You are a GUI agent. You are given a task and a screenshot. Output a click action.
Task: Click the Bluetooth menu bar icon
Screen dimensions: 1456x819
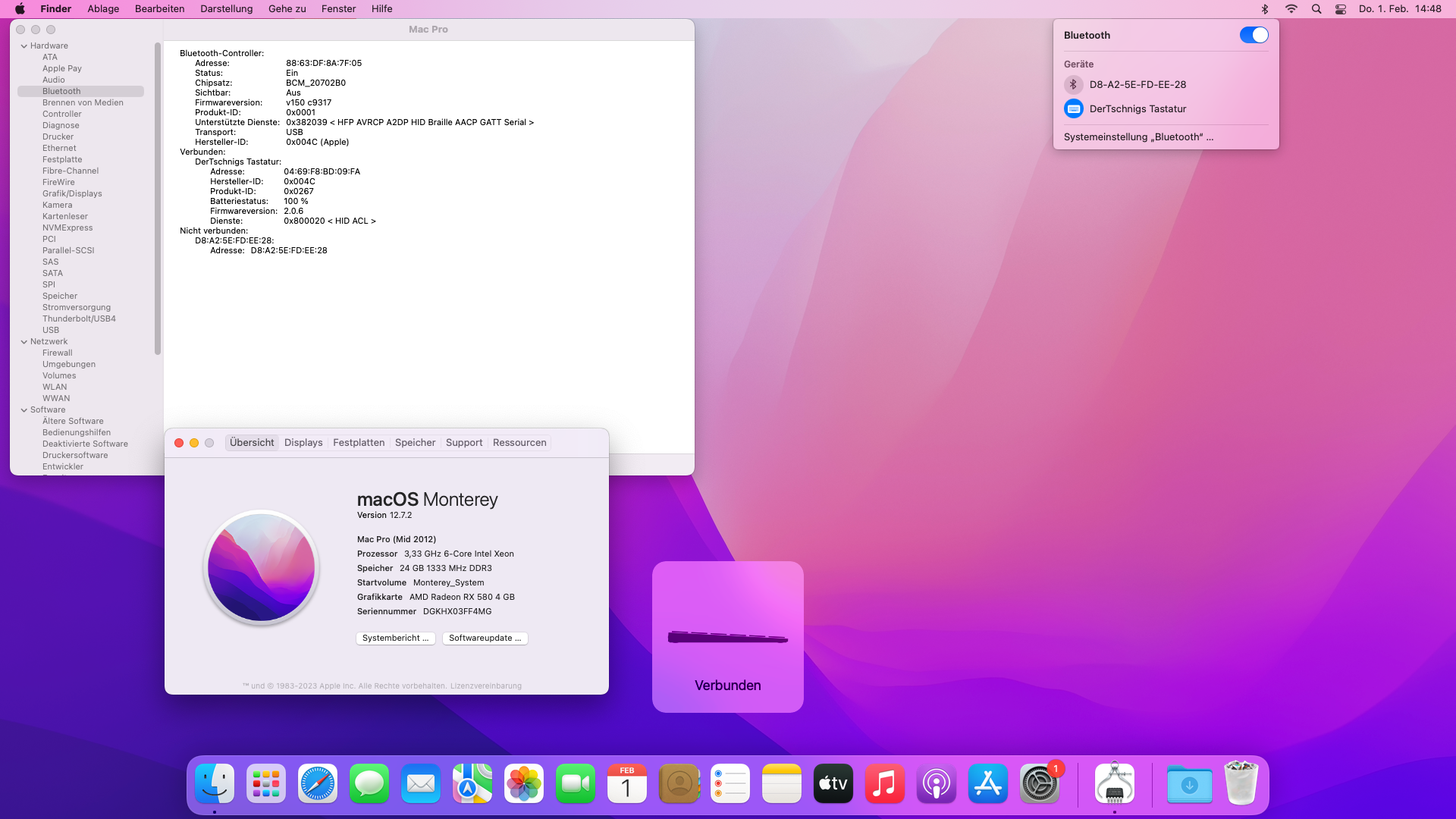tap(1264, 9)
